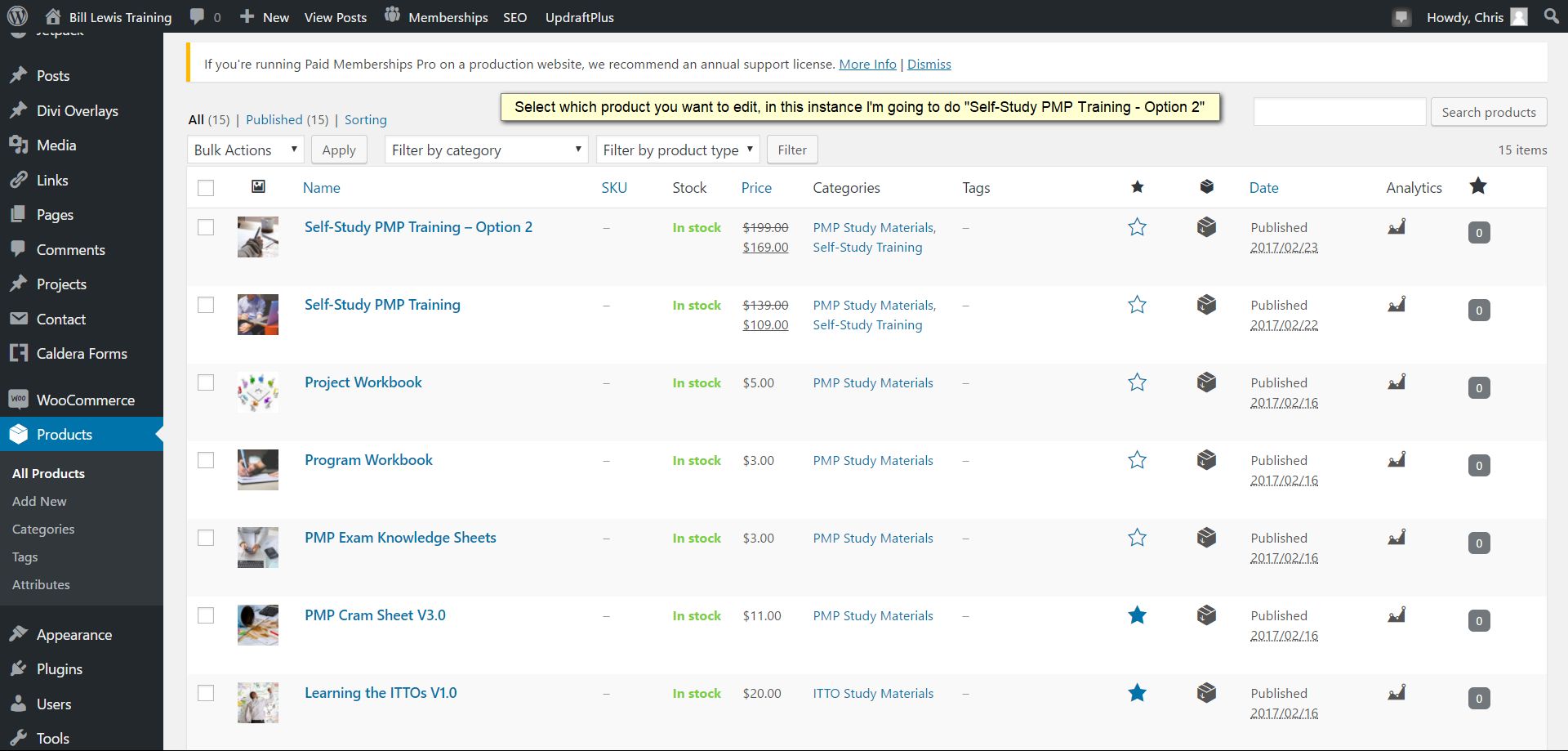1568x751 pixels.
Task: Open the Sorting view link
Action: click(366, 119)
